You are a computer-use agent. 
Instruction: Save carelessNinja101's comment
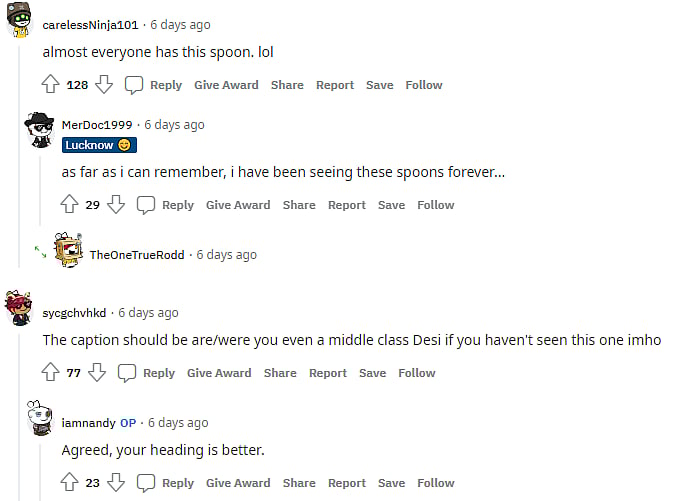(379, 85)
